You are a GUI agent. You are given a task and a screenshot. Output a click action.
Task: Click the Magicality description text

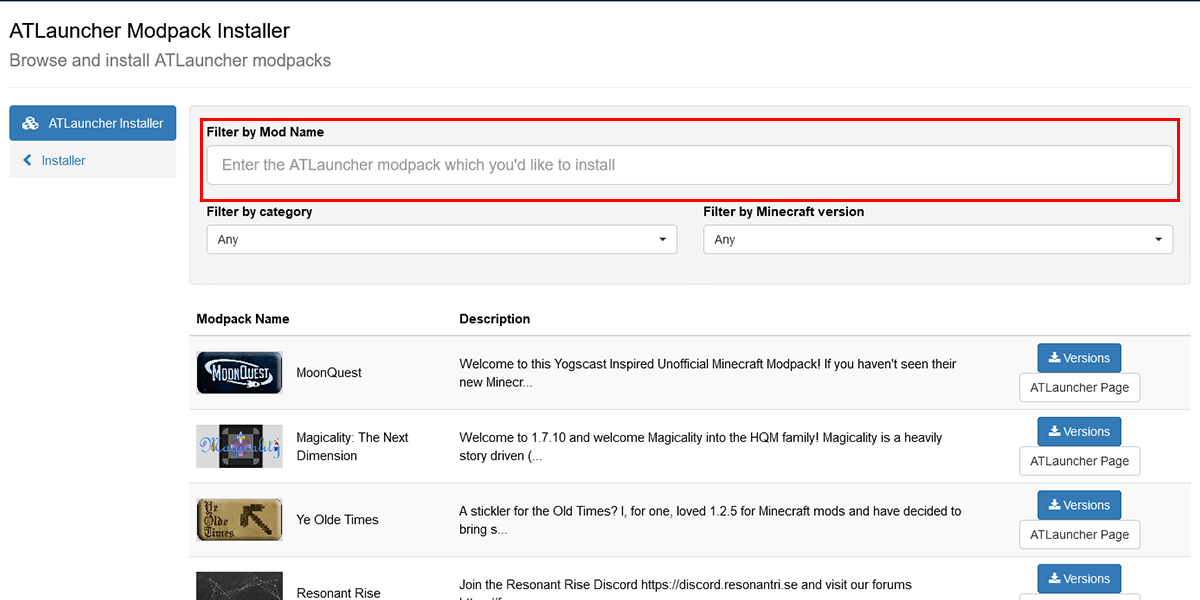pyautogui.click(x=700, y=446)
